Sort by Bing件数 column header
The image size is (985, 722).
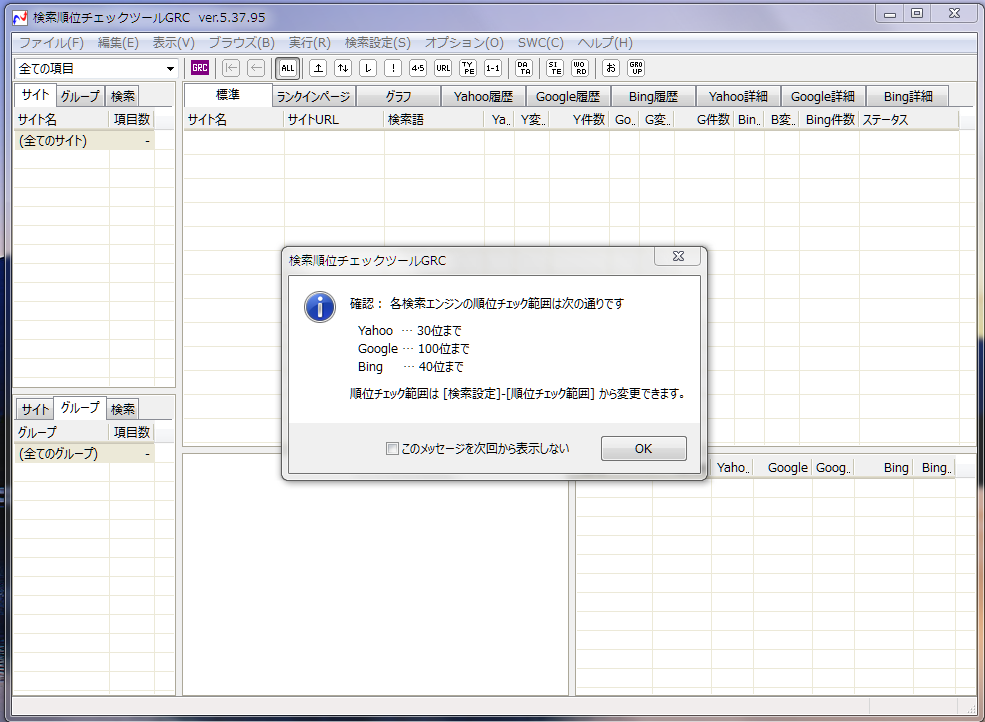tap(829, 119)
